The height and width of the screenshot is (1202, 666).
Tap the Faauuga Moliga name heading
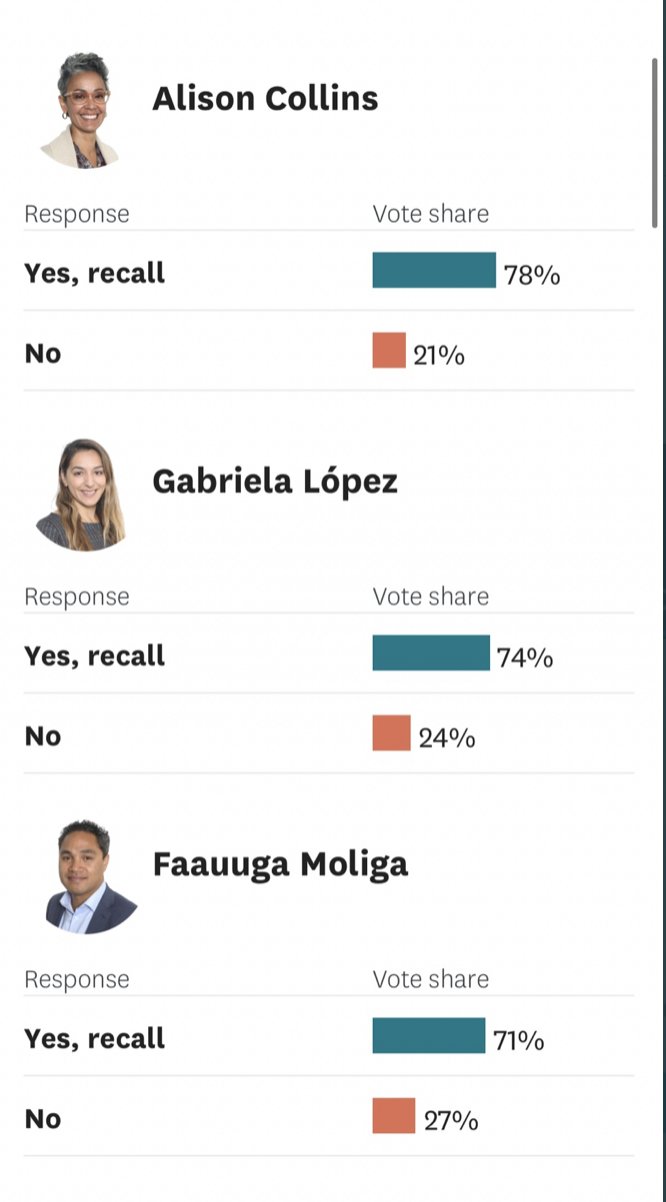(280, 864)
